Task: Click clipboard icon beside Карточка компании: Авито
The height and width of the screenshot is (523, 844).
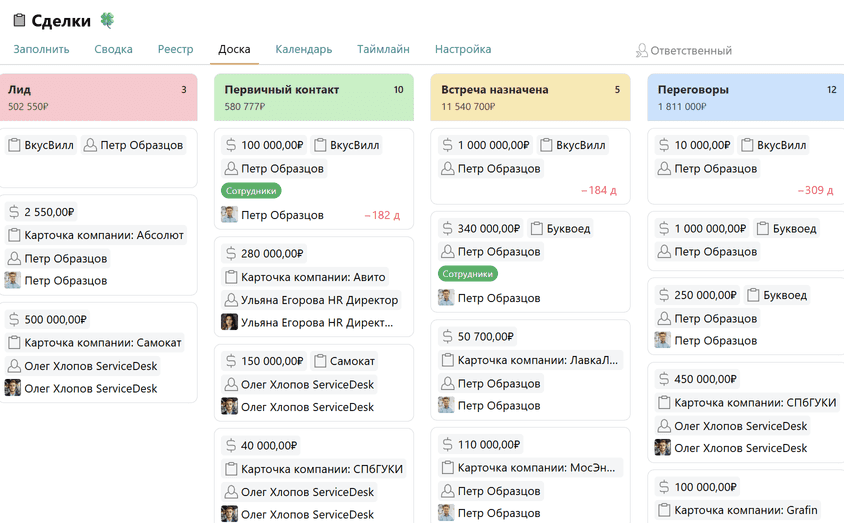Action: [231, 277]
